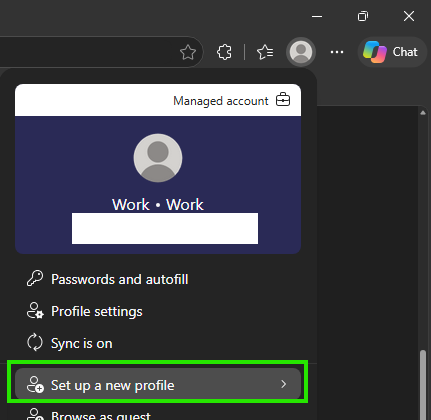Open Sync is on settings
The width and height of the screenshot is (431, 420).
coord(158,343)
